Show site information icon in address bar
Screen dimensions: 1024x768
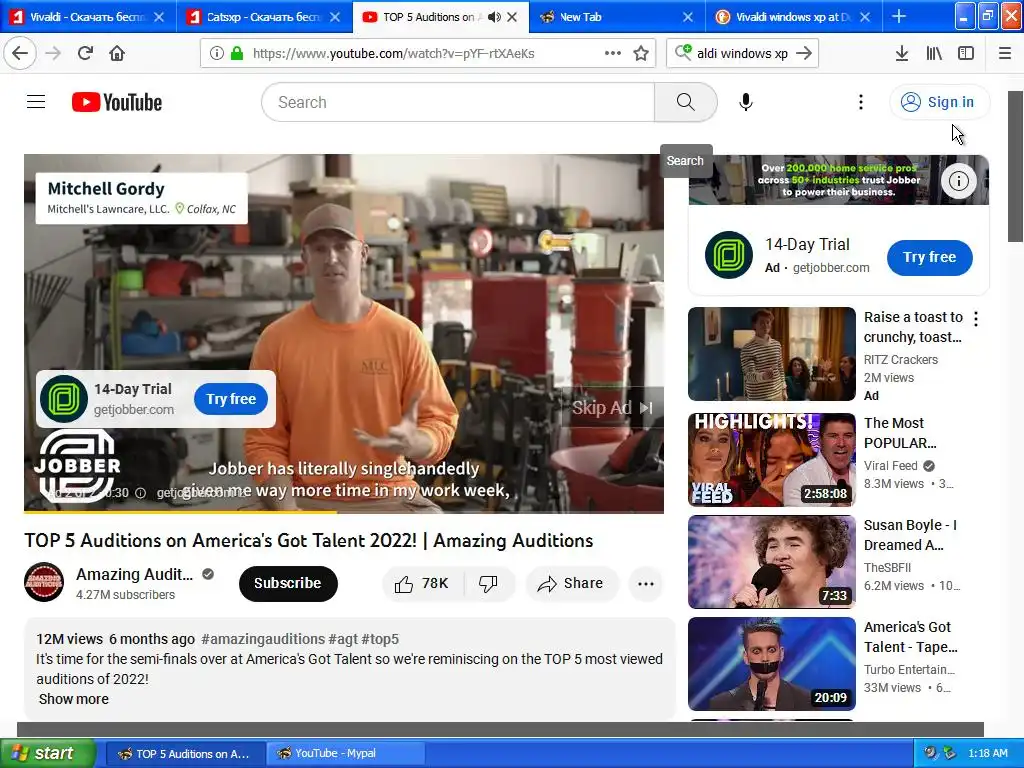pos(217,54)
